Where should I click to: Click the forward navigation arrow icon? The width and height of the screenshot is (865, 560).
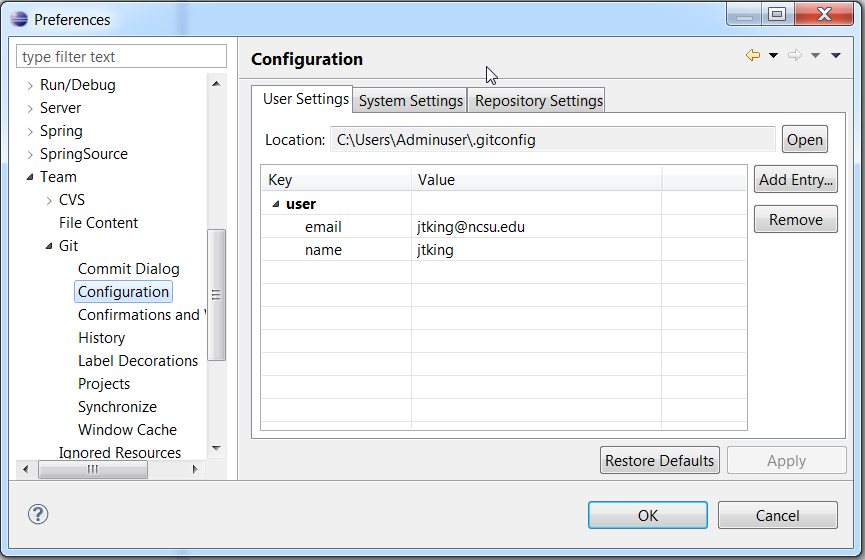pyautogui.click(x=794, y=55)
